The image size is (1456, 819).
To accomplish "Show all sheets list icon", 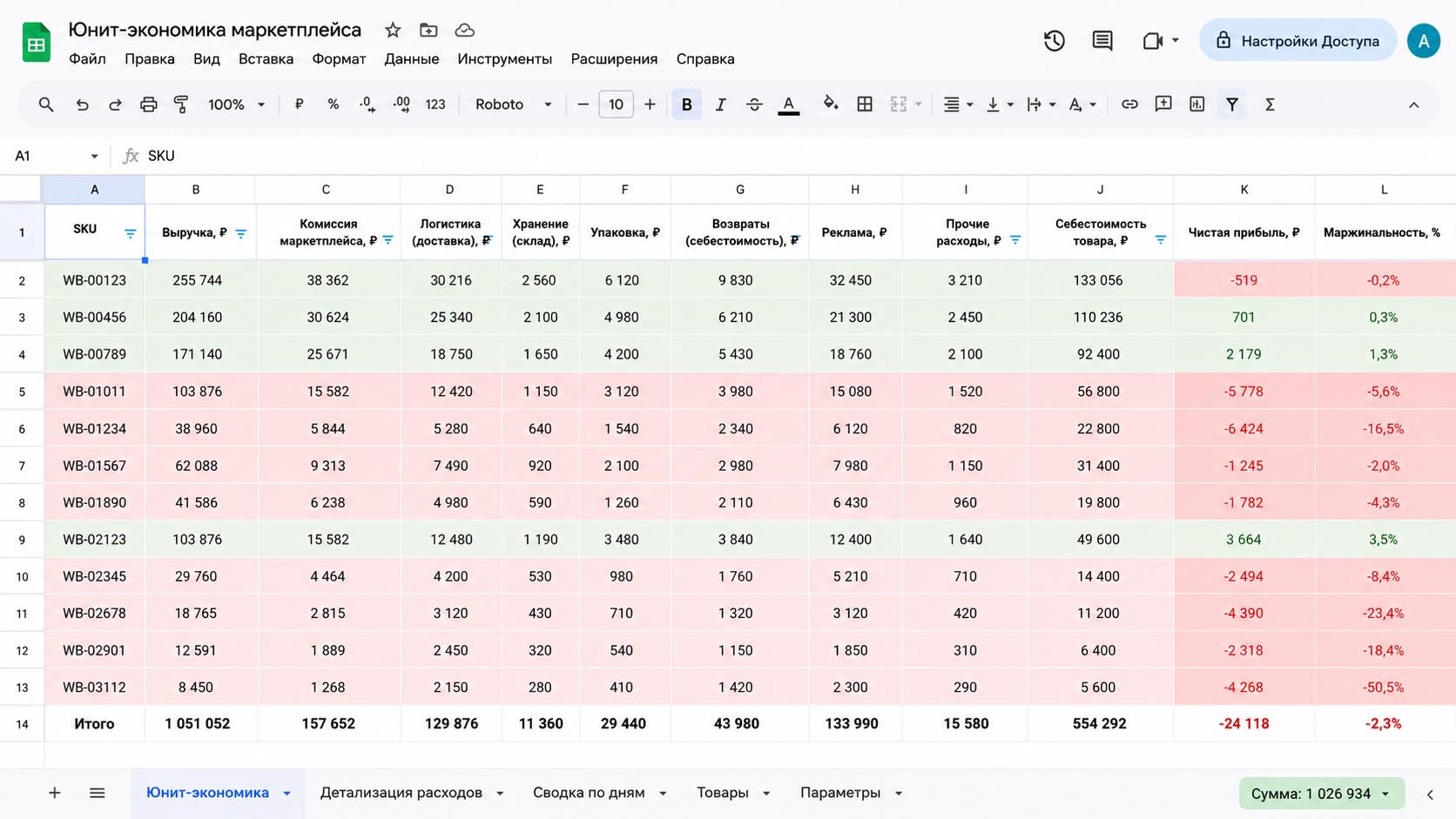I will tap(98, 793).
